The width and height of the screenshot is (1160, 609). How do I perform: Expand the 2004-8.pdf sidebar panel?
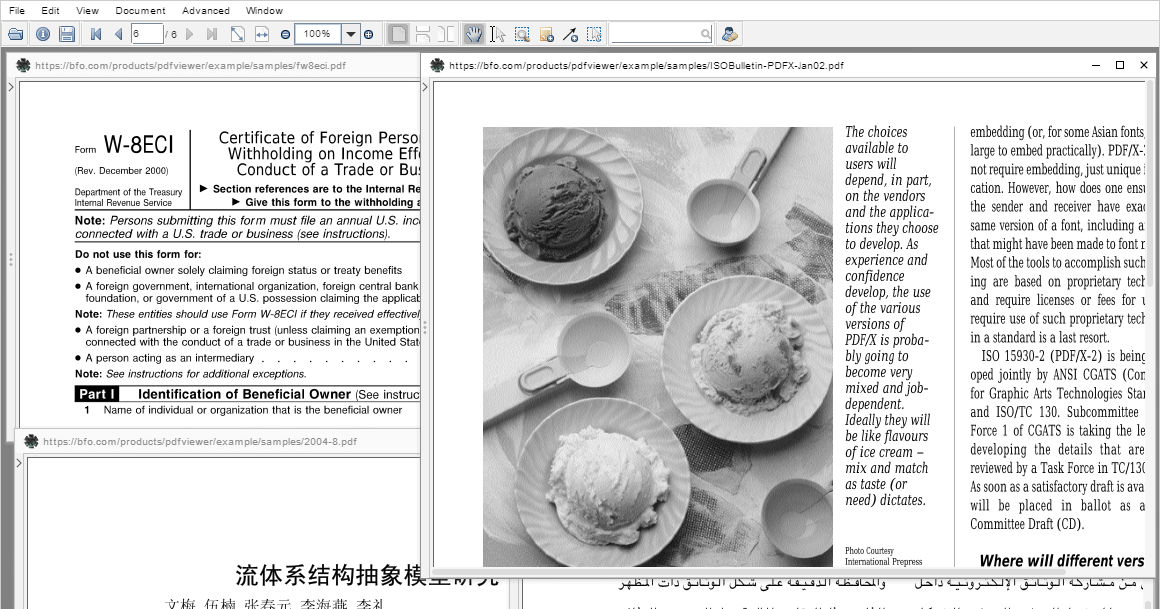click(18, 463)
